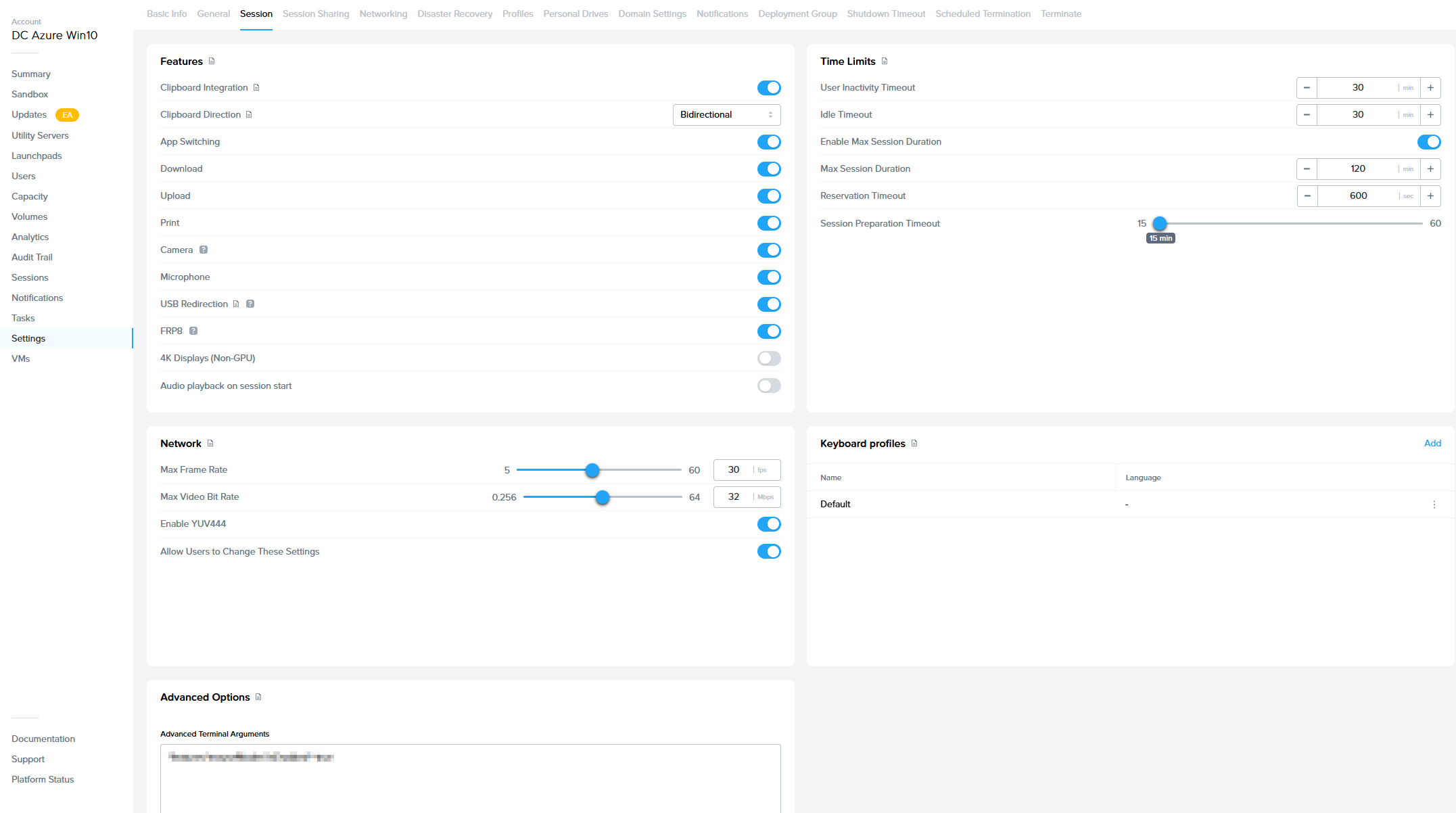Open the Platform Status link

(x=43, y=779)
